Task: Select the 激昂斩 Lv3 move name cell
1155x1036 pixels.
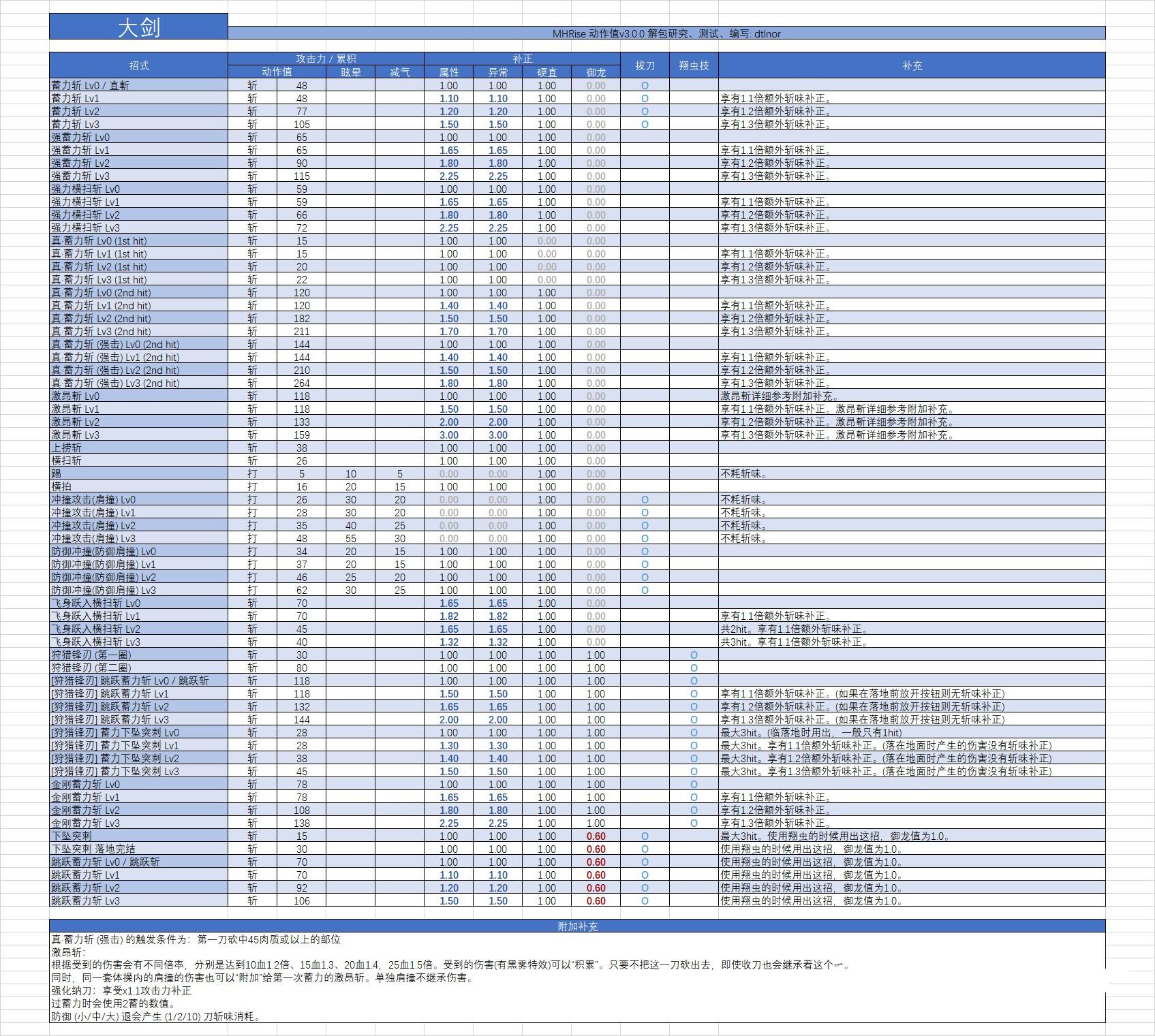Action: pyautogui.click(x=138, y=435)
